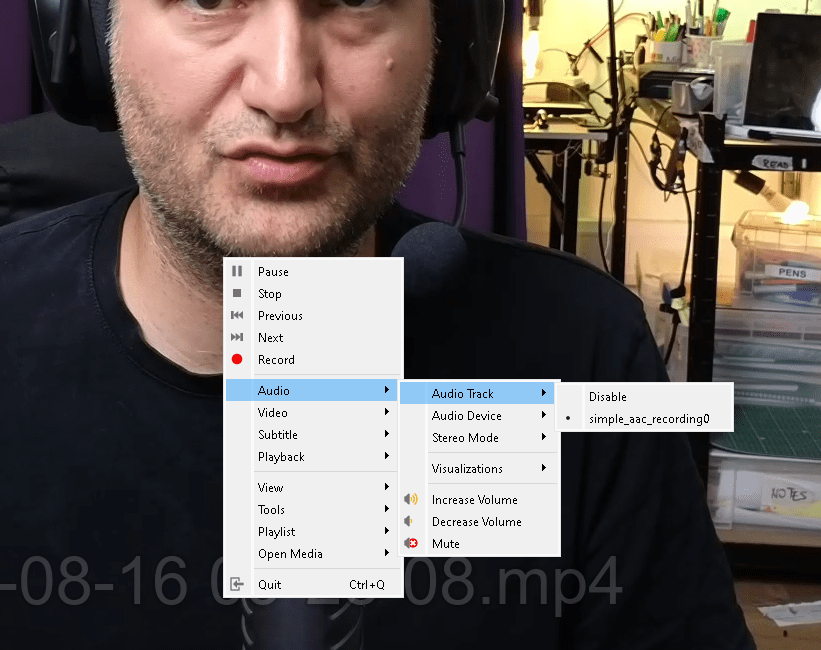The width and height of the screenshot is (821, 650).
Task: Open the Audio submenu item
Action: [x=311, y=390]
